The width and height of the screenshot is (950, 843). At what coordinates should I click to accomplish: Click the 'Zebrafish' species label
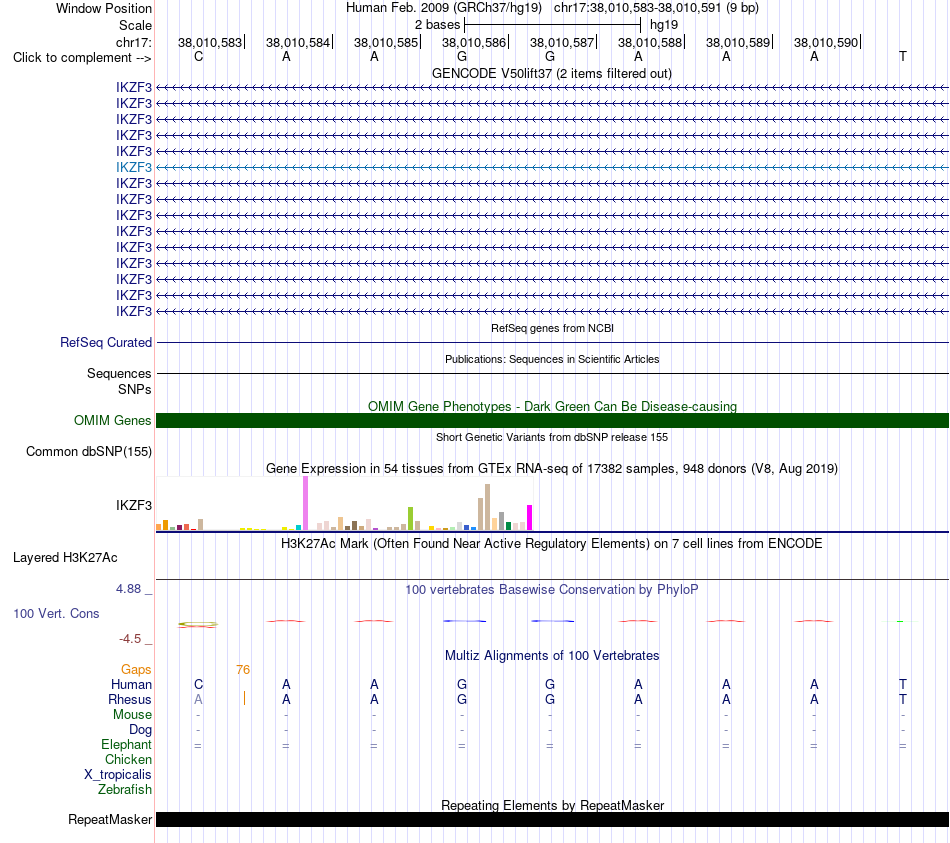pos(125,789)
